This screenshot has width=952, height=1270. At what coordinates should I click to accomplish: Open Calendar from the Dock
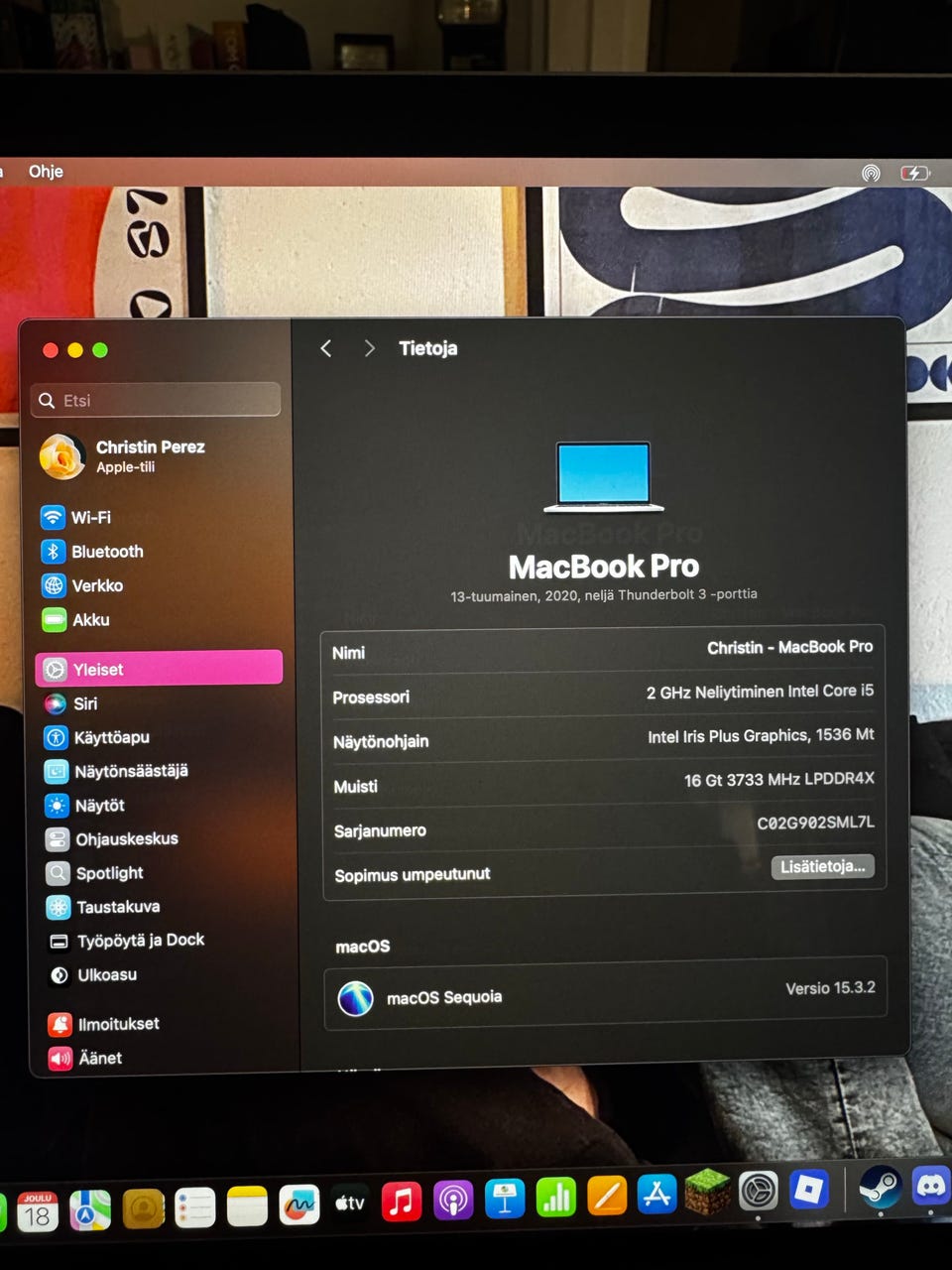(x=38, y=1210)
